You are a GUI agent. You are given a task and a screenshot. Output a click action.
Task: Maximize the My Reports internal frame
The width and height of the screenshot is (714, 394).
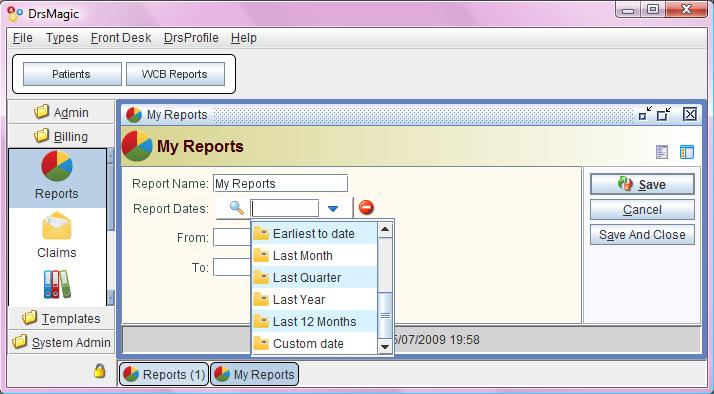pos(664,114)
